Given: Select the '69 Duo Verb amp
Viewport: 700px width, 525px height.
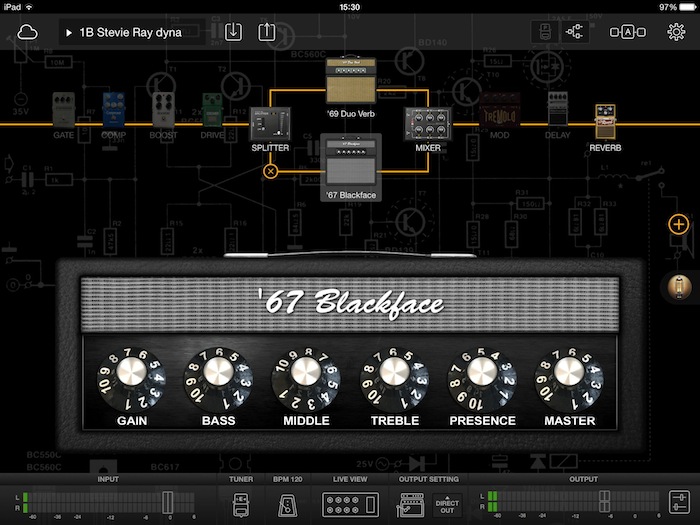Looking at the screenshot, I should click(x=348, y=79).
